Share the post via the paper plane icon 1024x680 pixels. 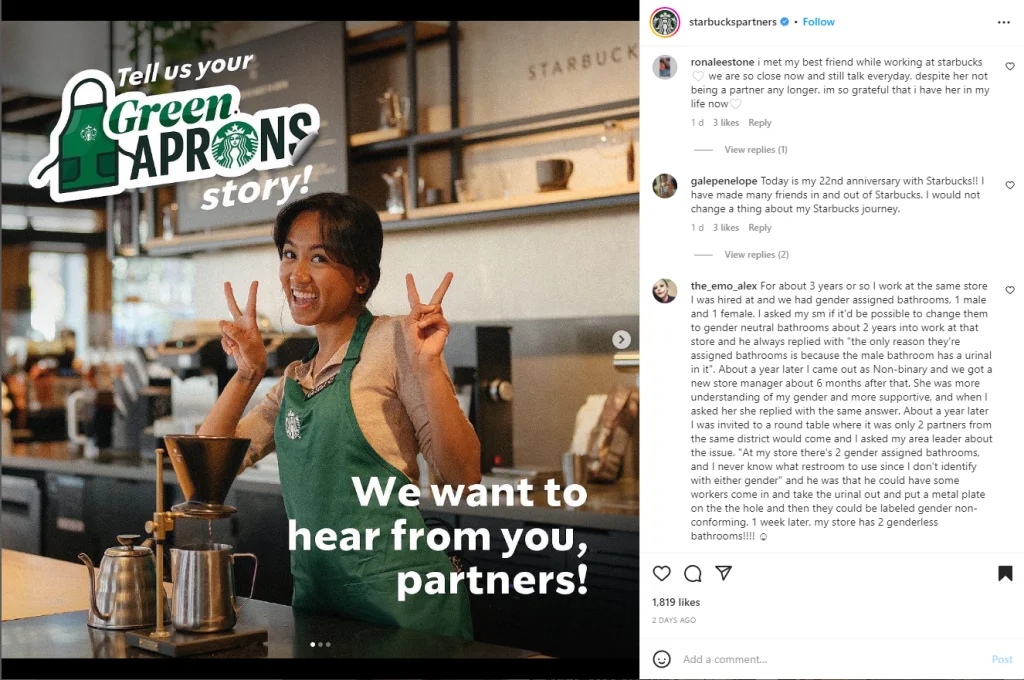pyautogui.click(x=723, y=573)
